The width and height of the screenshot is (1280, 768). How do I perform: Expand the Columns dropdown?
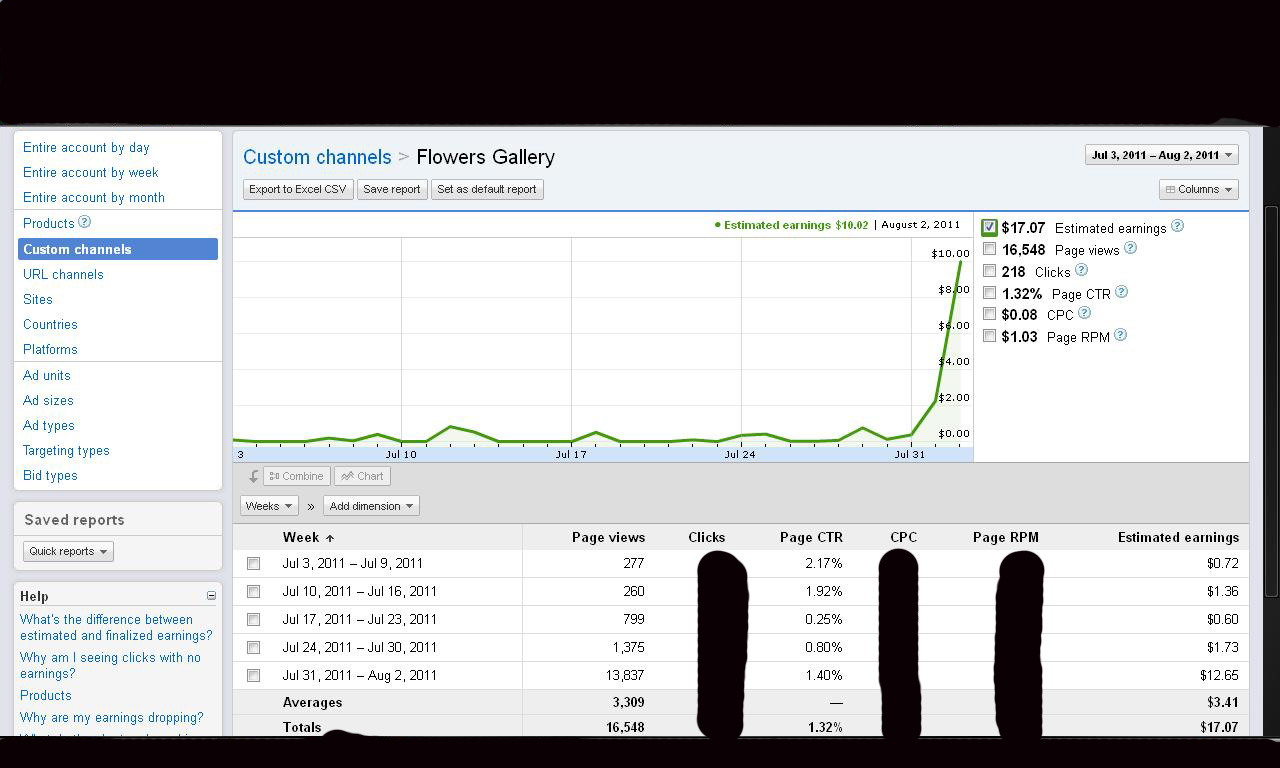[1199, 190]
